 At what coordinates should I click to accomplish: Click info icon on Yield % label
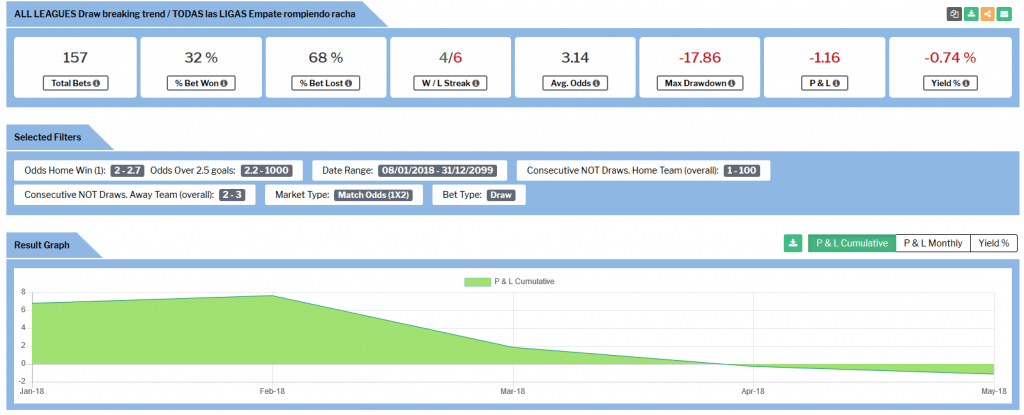(x=966, y=83)
